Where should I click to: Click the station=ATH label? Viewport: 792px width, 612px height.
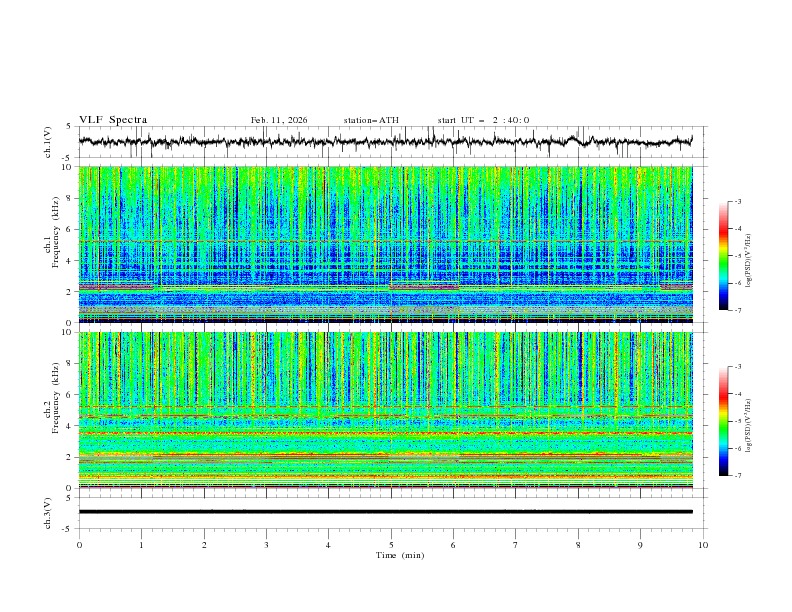[371, 120]
